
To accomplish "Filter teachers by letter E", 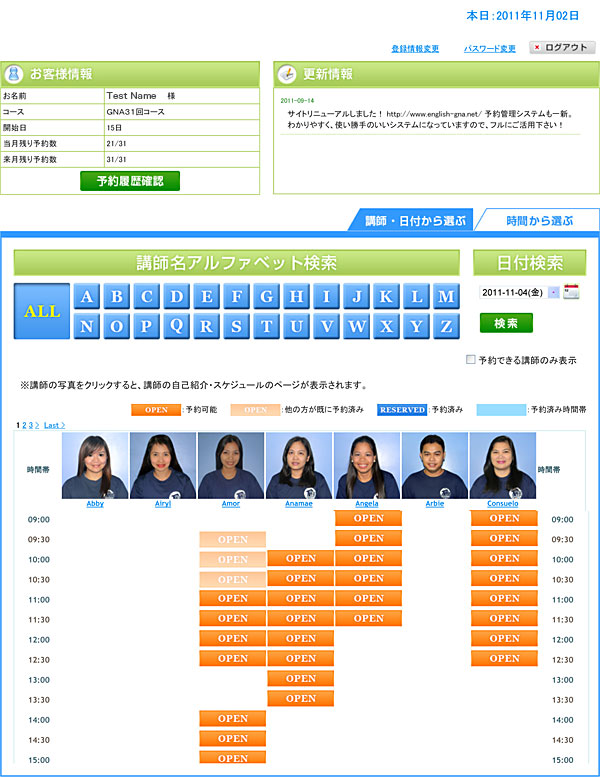I will 207,296.
